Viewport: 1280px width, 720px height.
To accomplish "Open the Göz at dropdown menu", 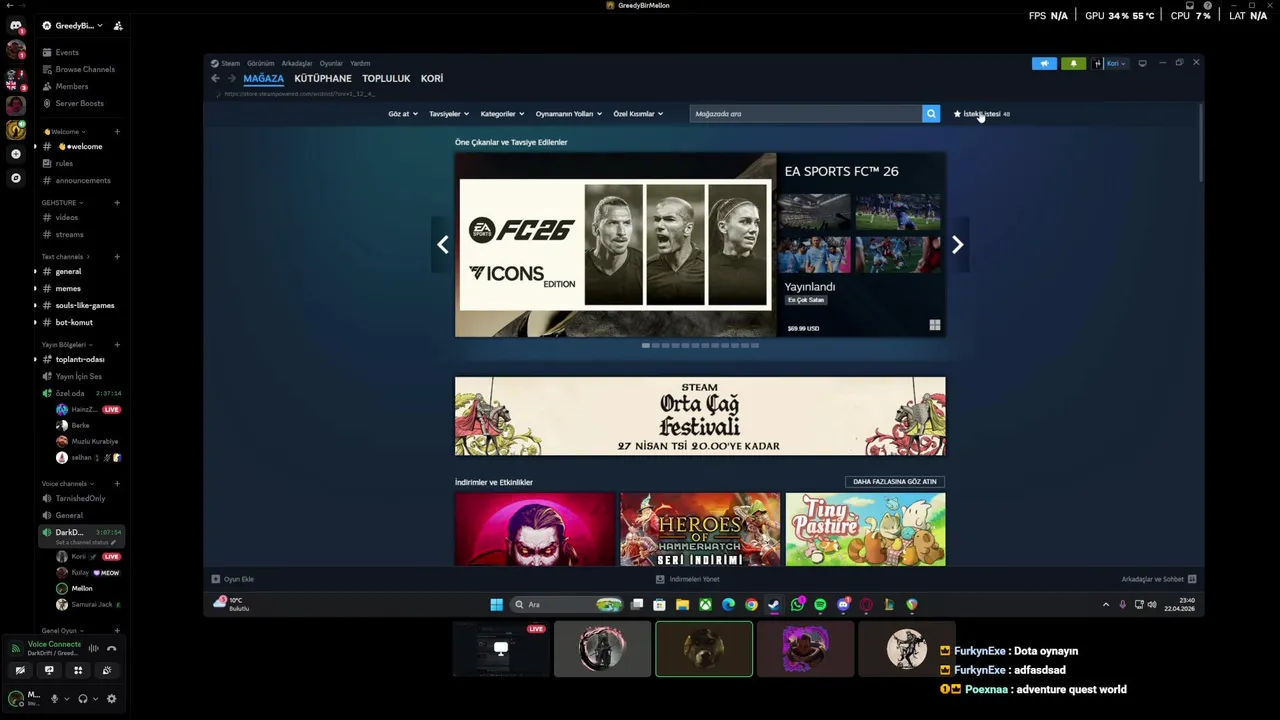I will coord(403,114).
